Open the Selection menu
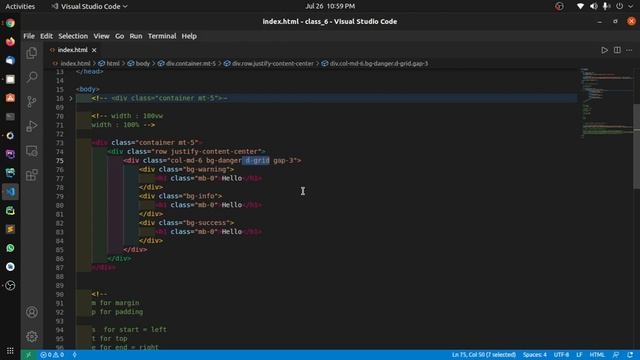 tap(73, 36)
